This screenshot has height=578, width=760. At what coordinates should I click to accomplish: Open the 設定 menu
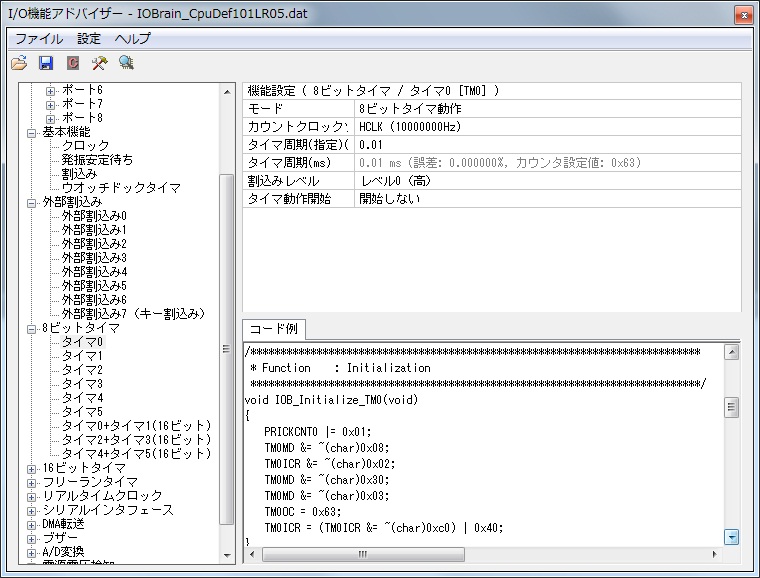point(89,39)
